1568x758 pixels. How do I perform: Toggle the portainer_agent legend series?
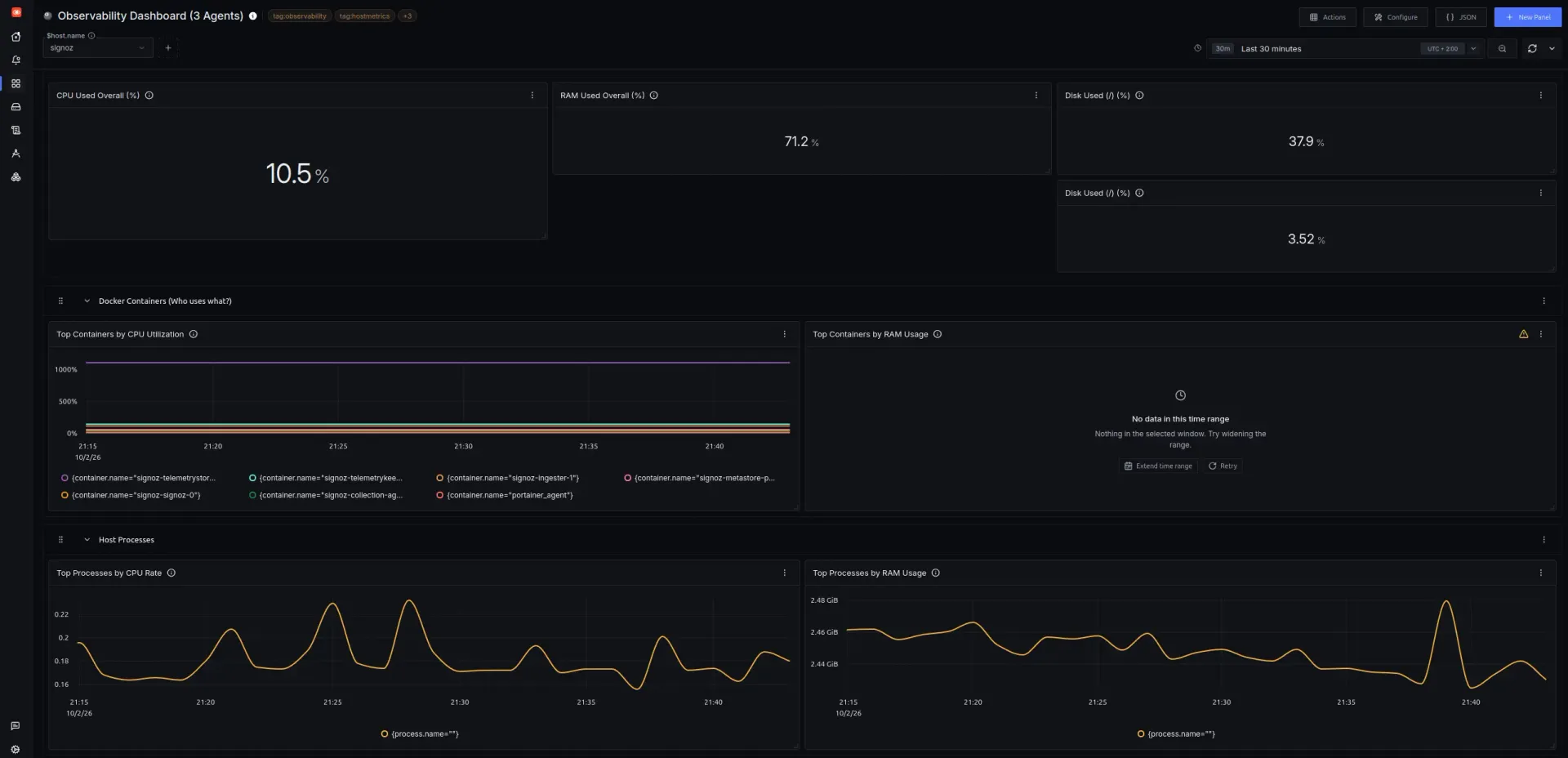coord(505,495)
